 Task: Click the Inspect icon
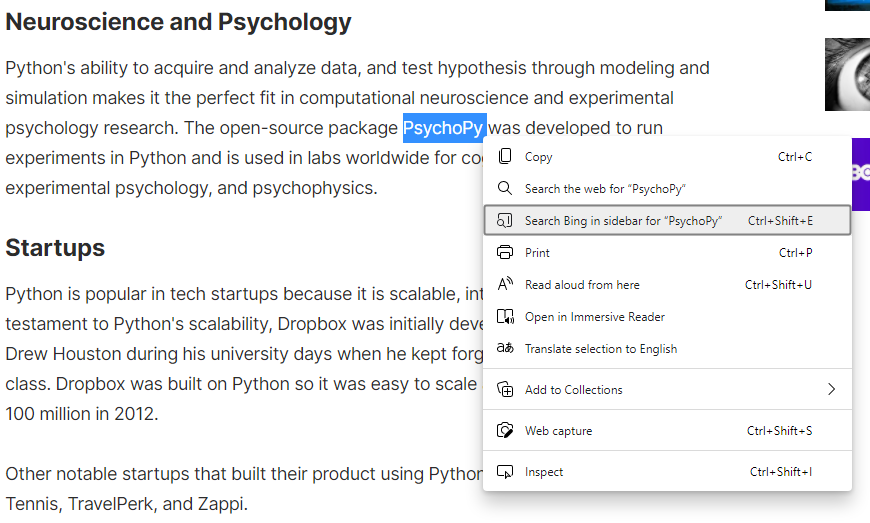tap(505, 471)
